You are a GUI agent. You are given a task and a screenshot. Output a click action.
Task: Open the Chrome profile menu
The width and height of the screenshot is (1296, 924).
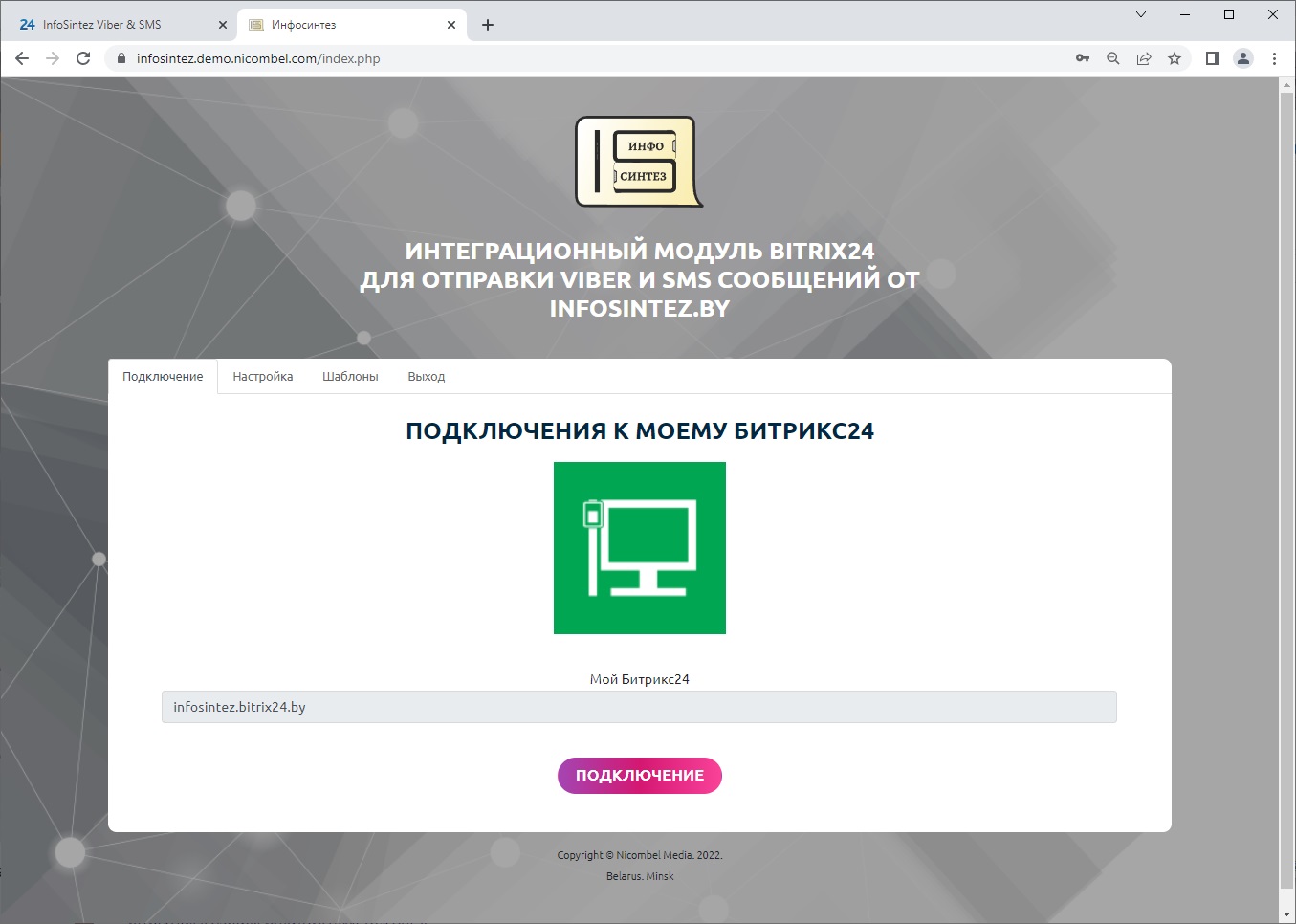coord(1243,58)
